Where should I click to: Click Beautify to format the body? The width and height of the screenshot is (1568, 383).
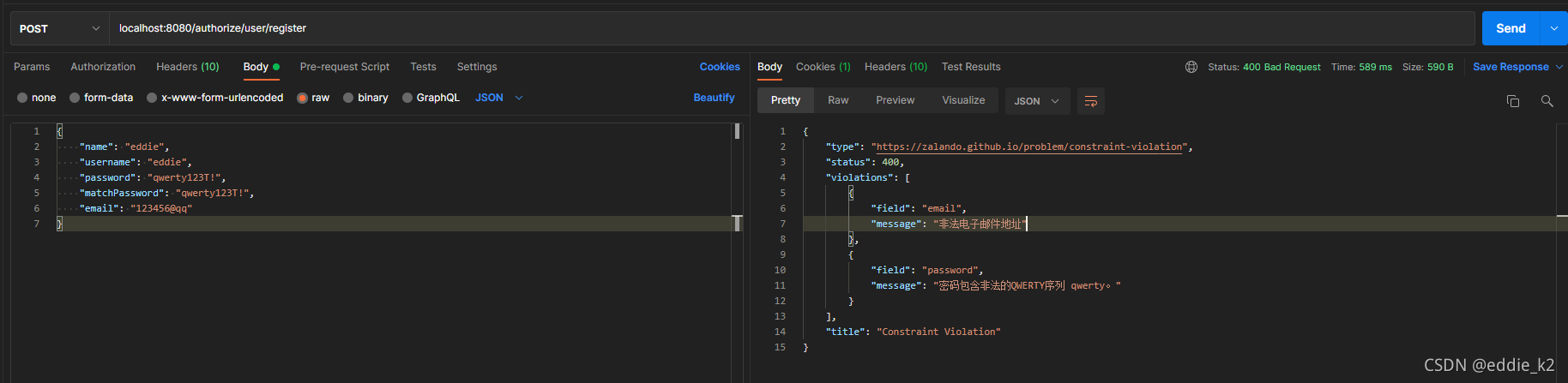(714, 98)
